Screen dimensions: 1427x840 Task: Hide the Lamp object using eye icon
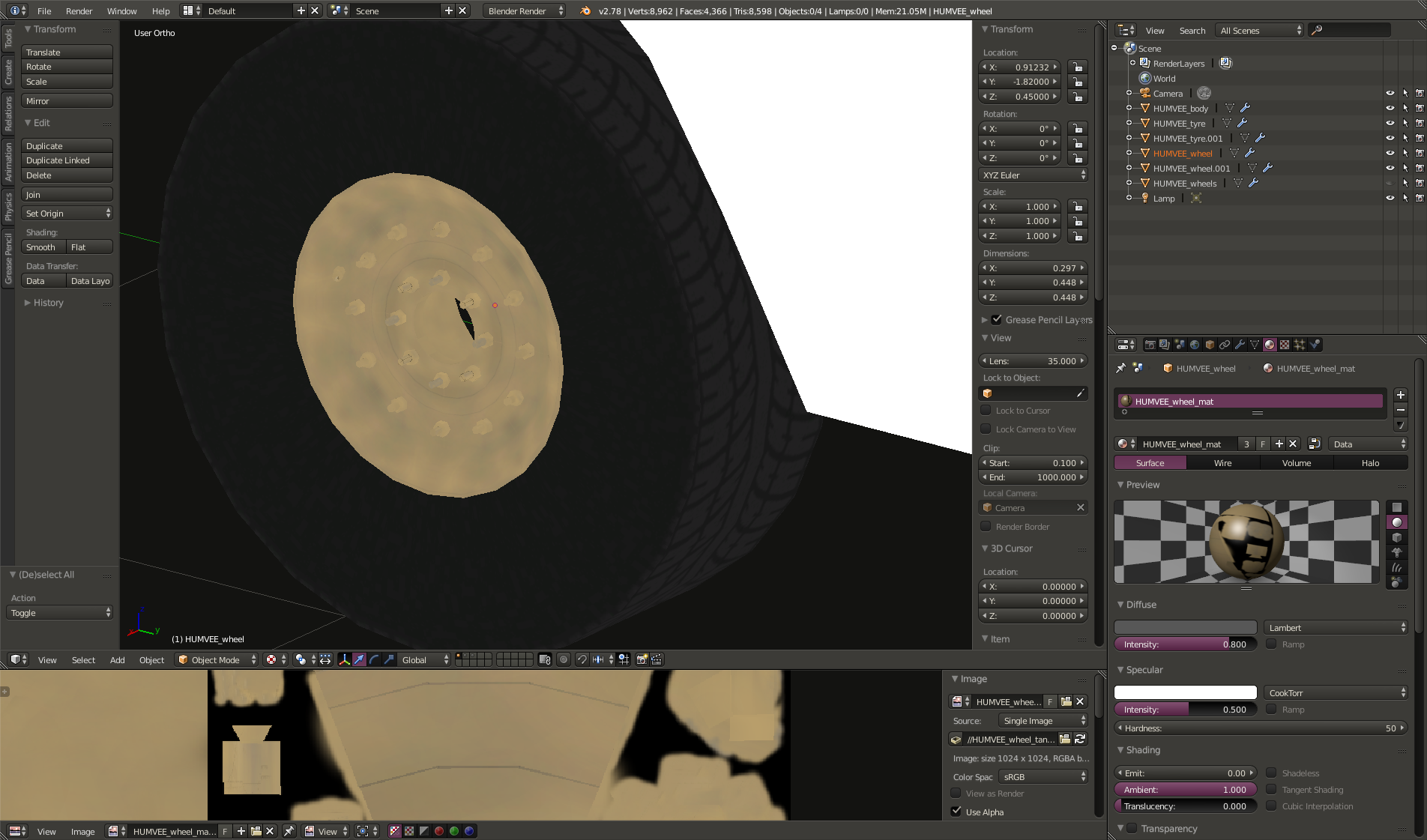tap(1390, 198)
